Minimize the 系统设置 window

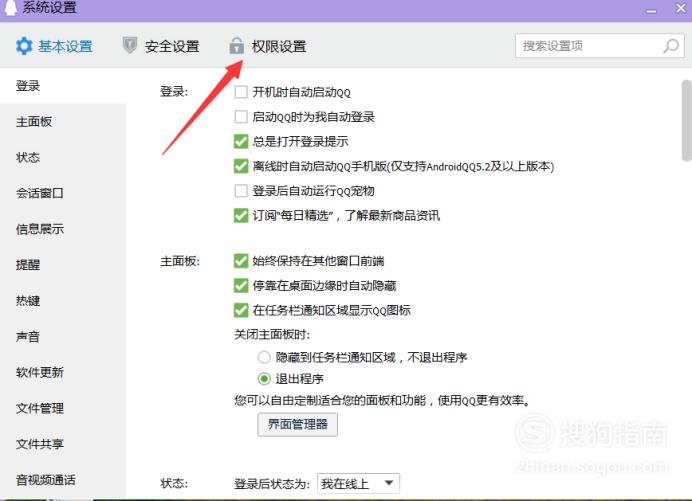coord(651,11)
